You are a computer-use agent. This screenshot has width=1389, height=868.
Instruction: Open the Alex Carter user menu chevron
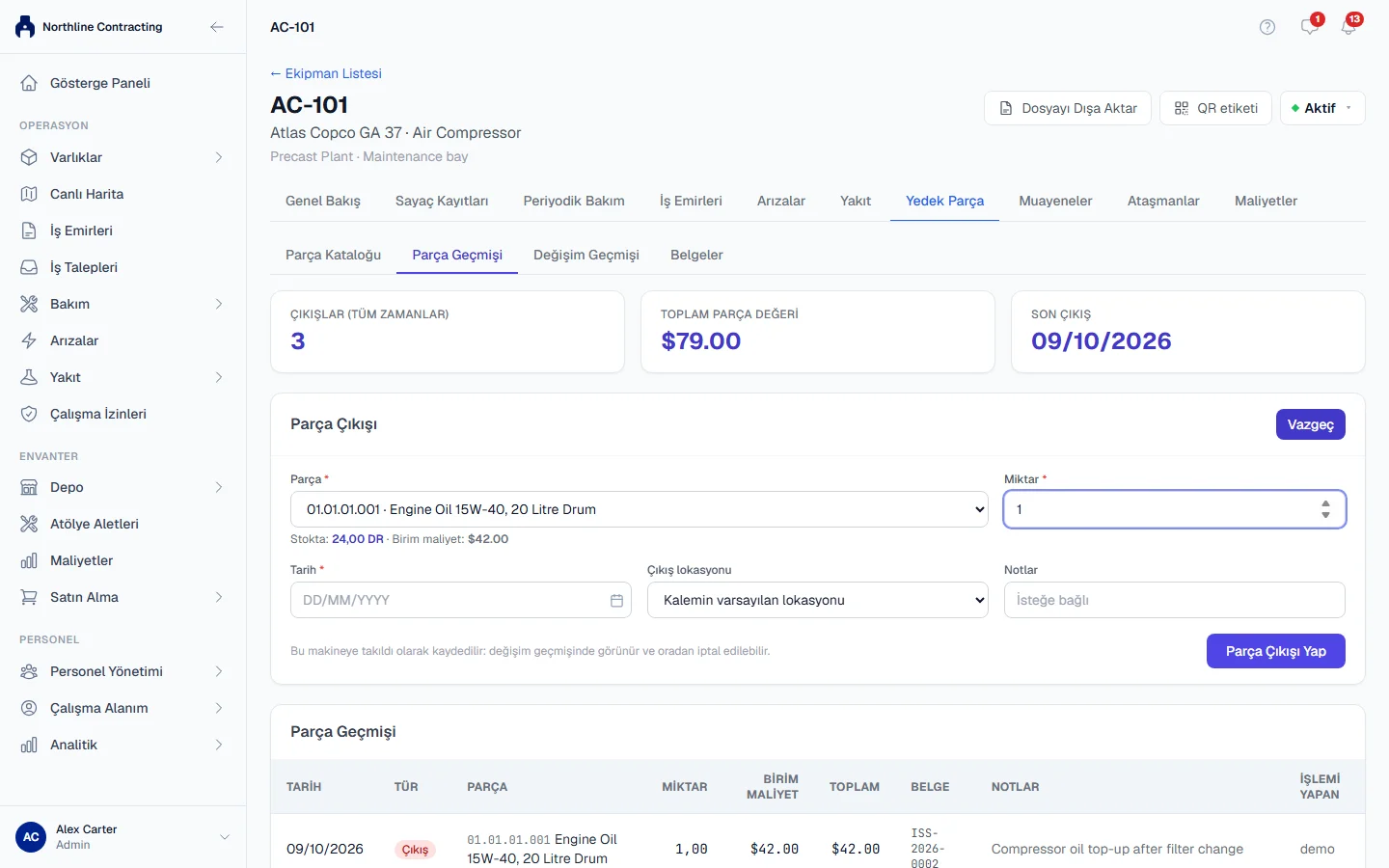[225, 837]
